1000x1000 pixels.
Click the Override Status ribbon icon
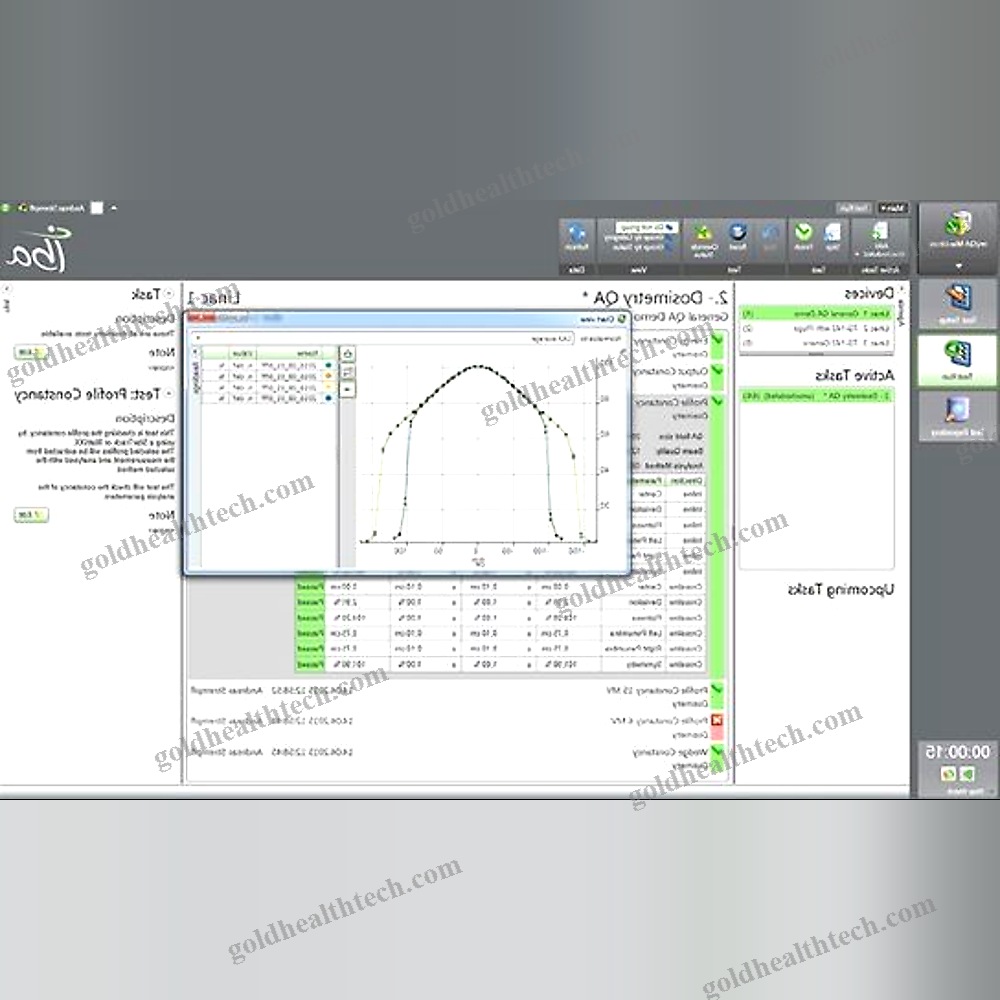704,232
